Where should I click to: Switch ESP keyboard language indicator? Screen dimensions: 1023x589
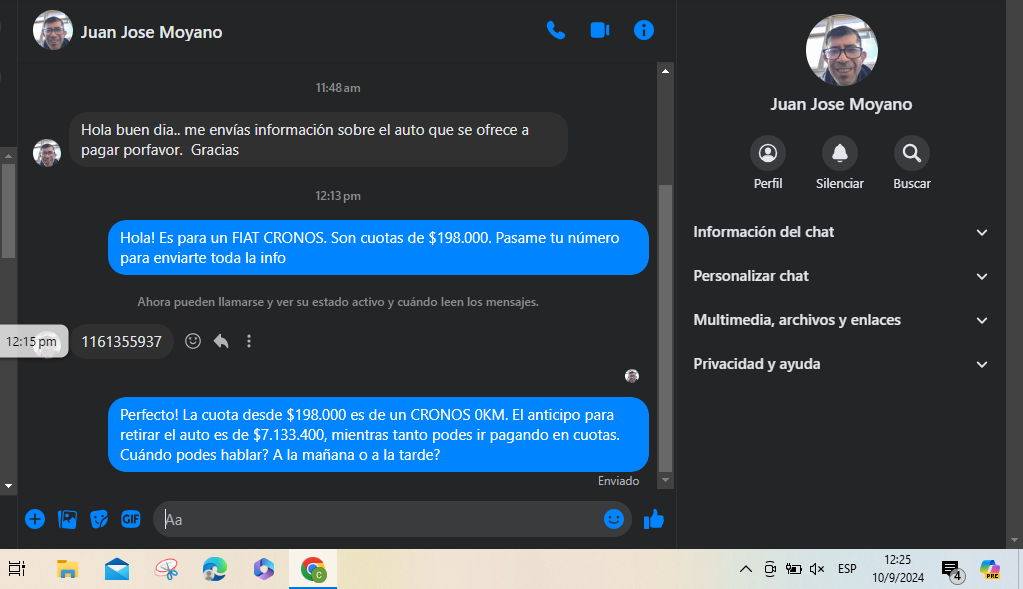coord(847,569)
